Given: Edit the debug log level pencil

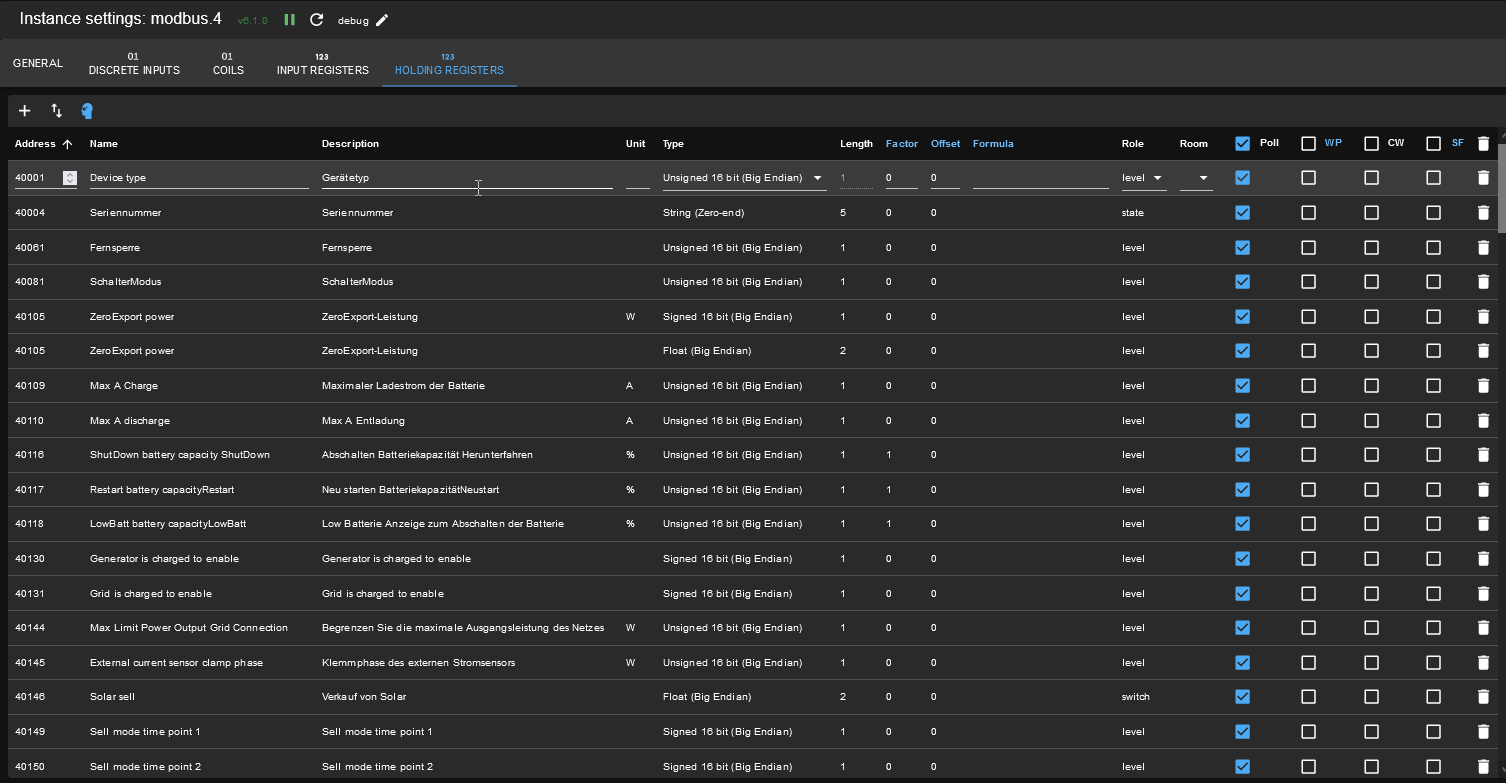Looking at the screenshot, I should click(x=382, y=20).
